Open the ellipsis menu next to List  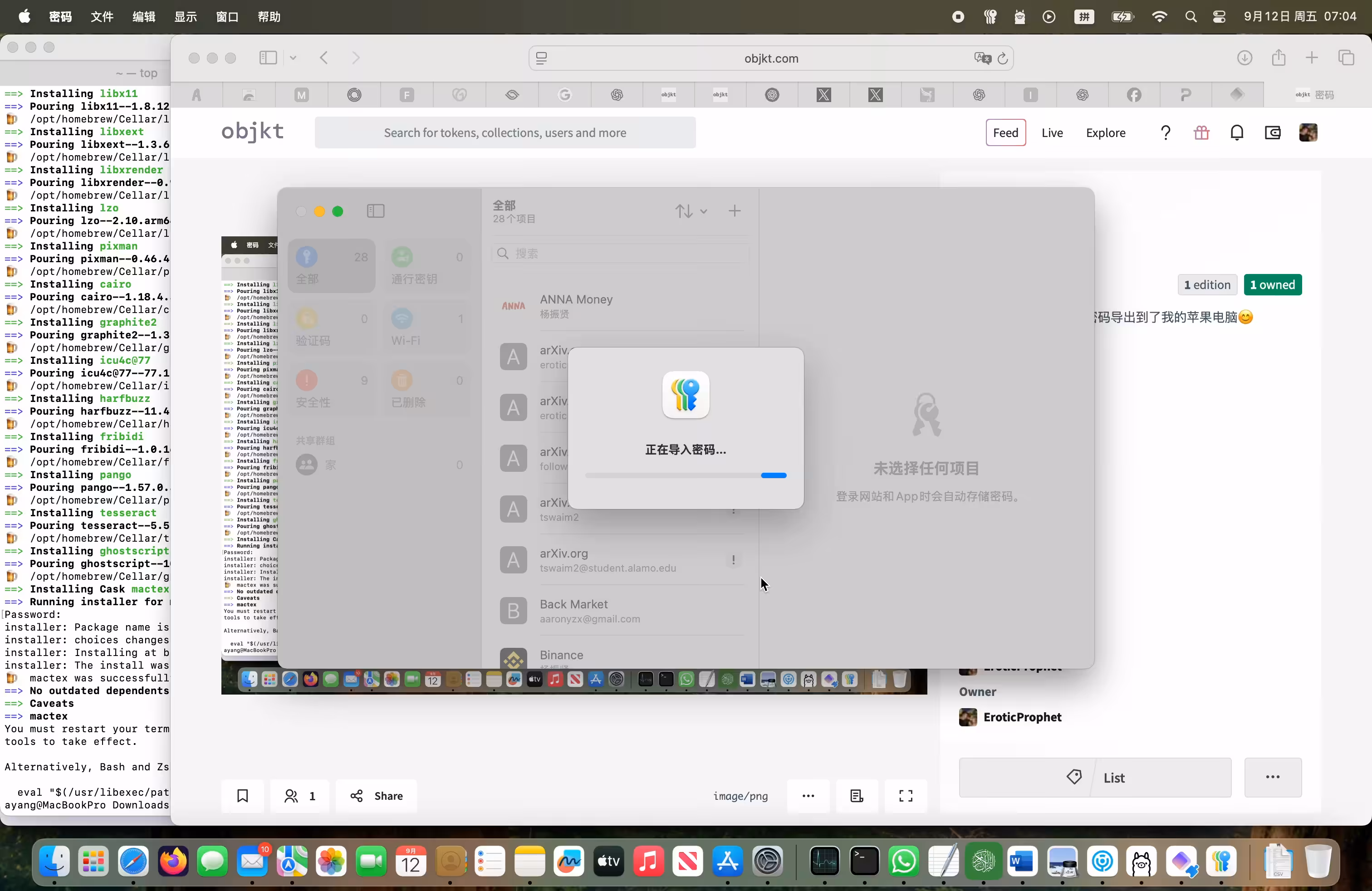point(1273,777)
